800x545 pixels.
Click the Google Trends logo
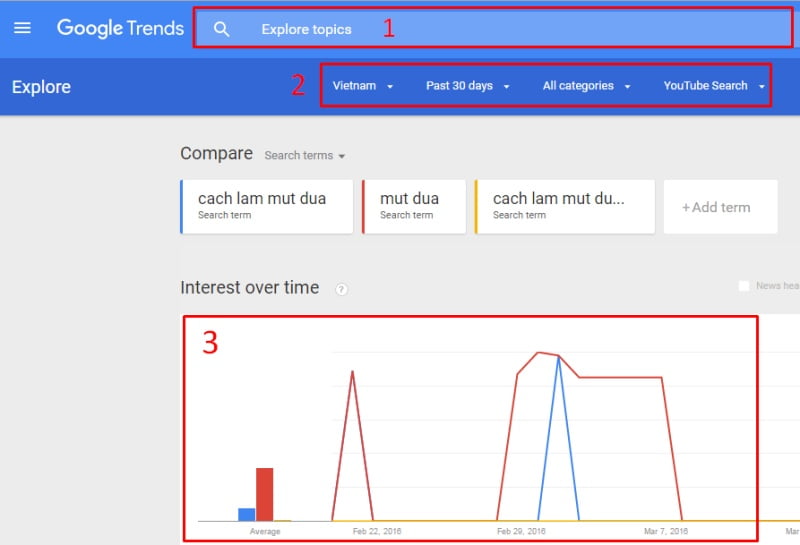(x=120, y=28)
